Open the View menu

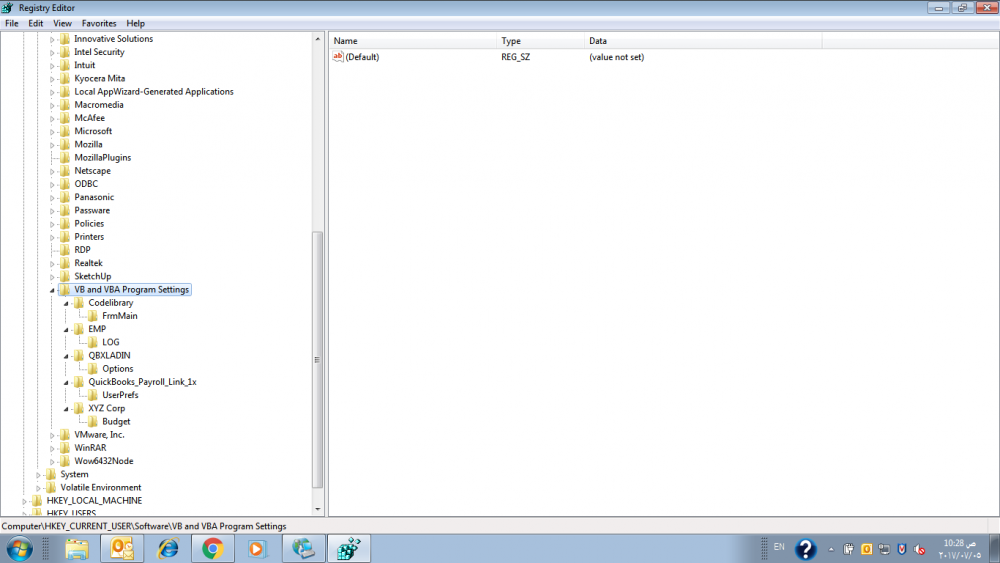[62, 24]
